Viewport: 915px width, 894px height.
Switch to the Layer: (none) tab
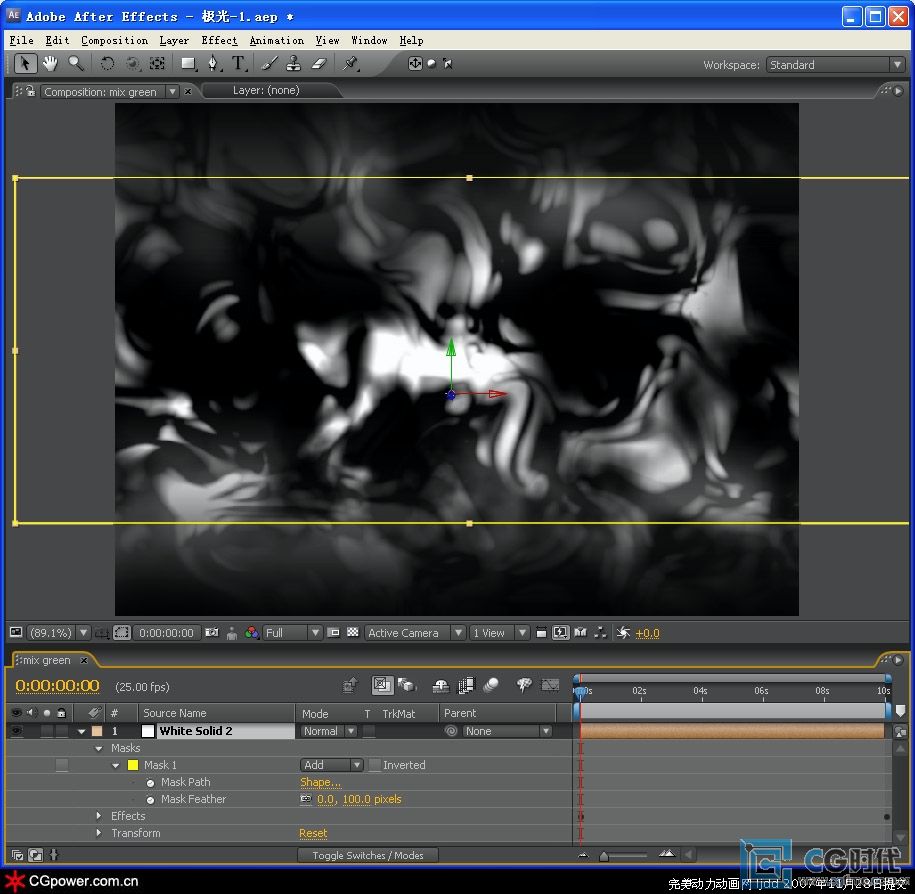pos(266,90)
